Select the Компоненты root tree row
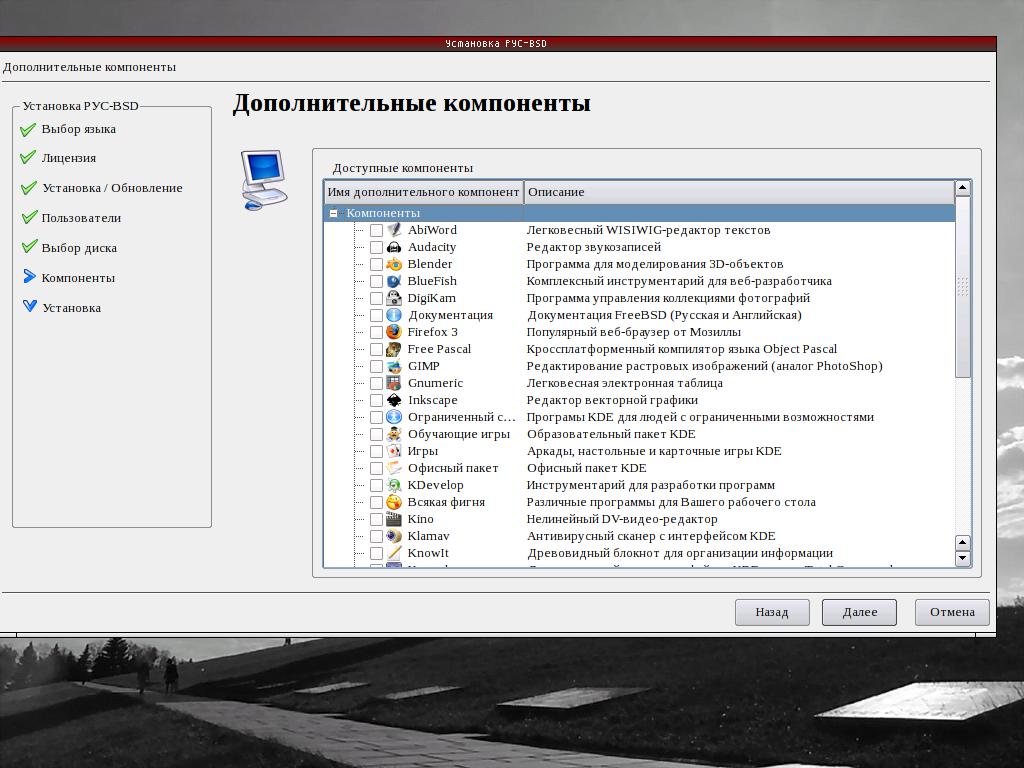The image size is (1024, 768). point(639,213)
